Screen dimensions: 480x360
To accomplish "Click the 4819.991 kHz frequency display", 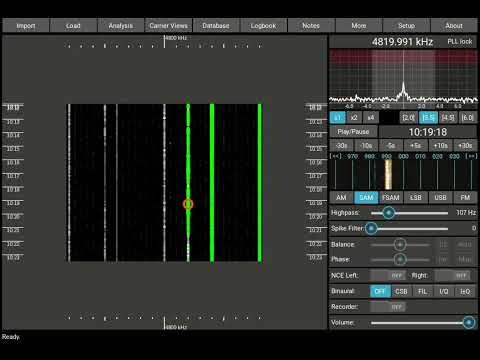I will 403,42.
